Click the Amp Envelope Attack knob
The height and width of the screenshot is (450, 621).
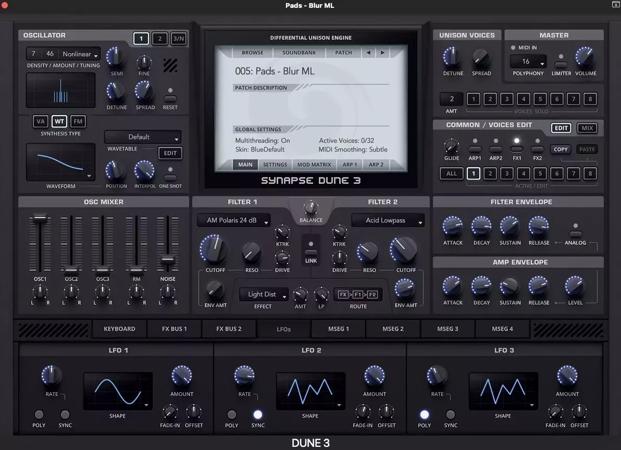(x=452, y=284)
